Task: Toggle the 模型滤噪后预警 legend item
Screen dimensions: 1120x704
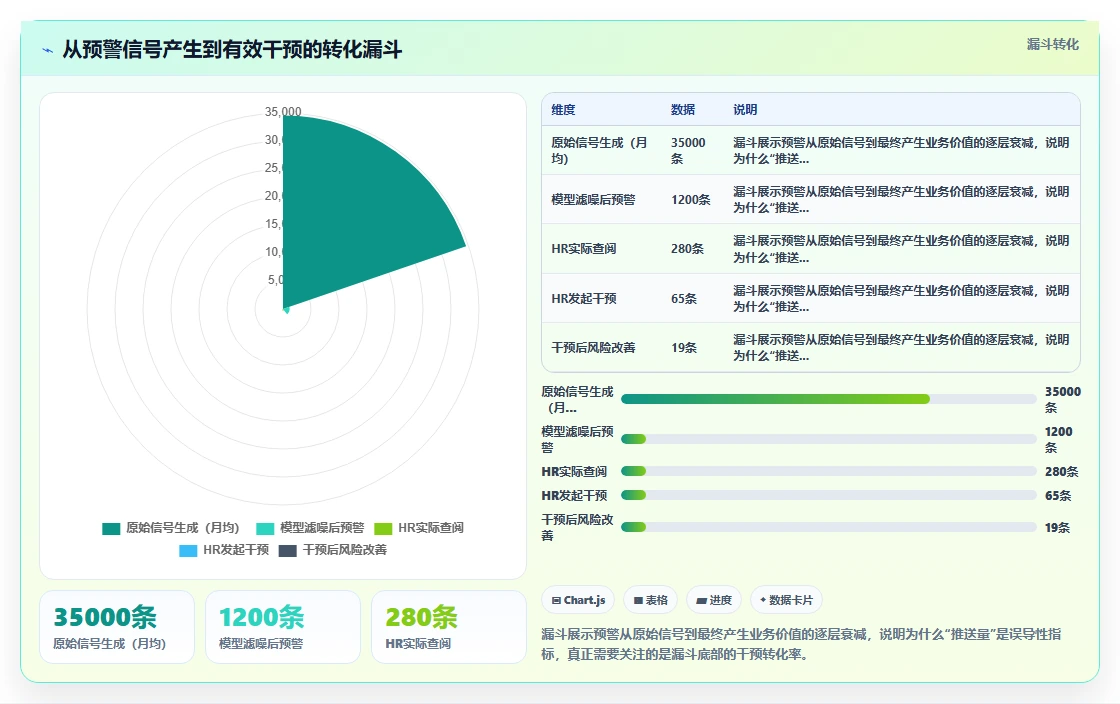Action: 310,528
